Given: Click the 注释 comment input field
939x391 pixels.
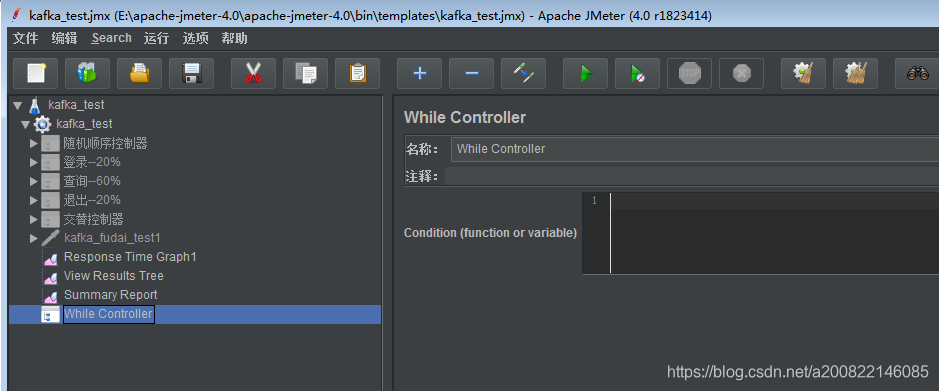Looking at the screenshot, I should coord(692,177).
